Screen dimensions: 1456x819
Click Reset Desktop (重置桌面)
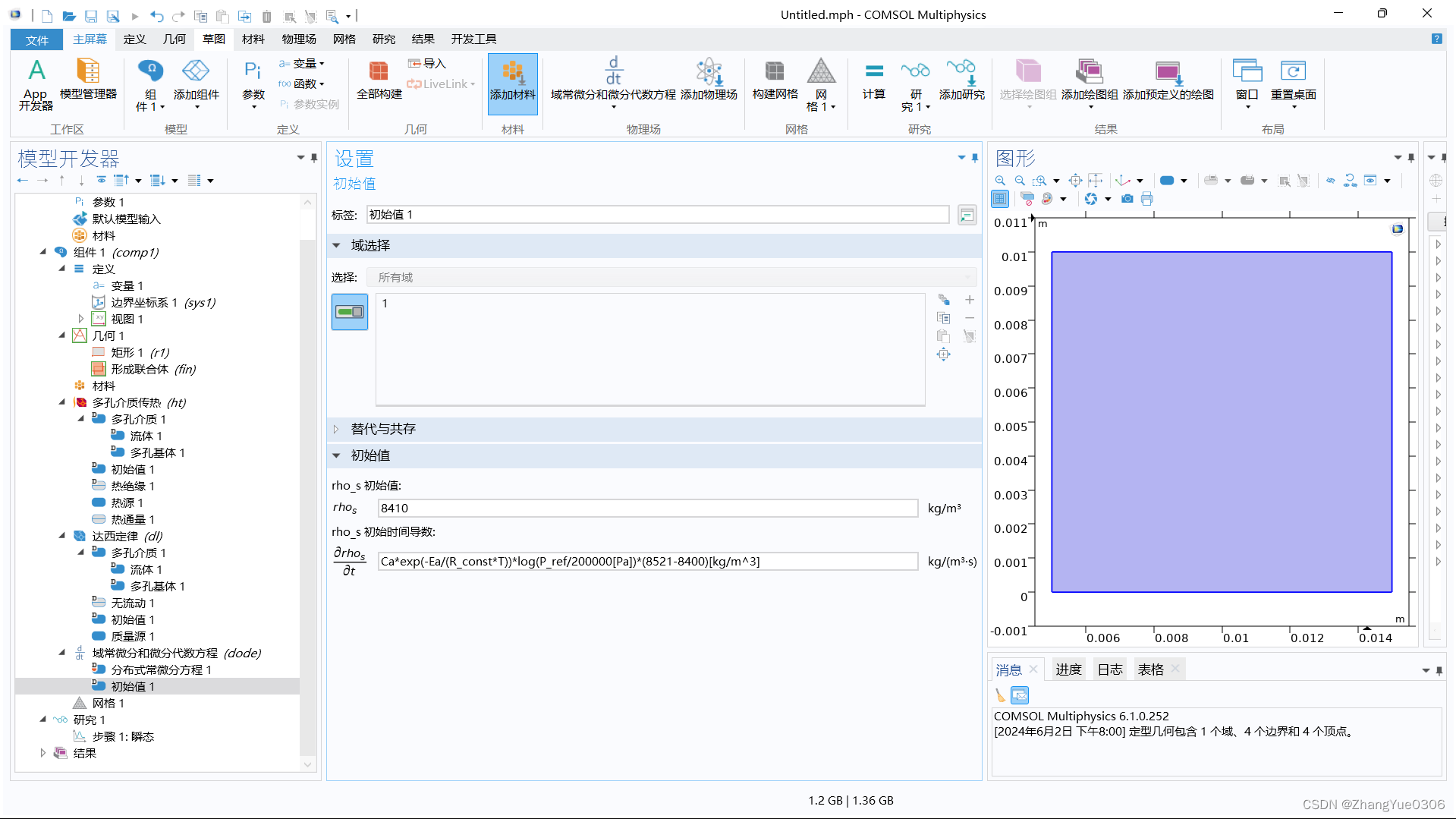point(1293,83)
